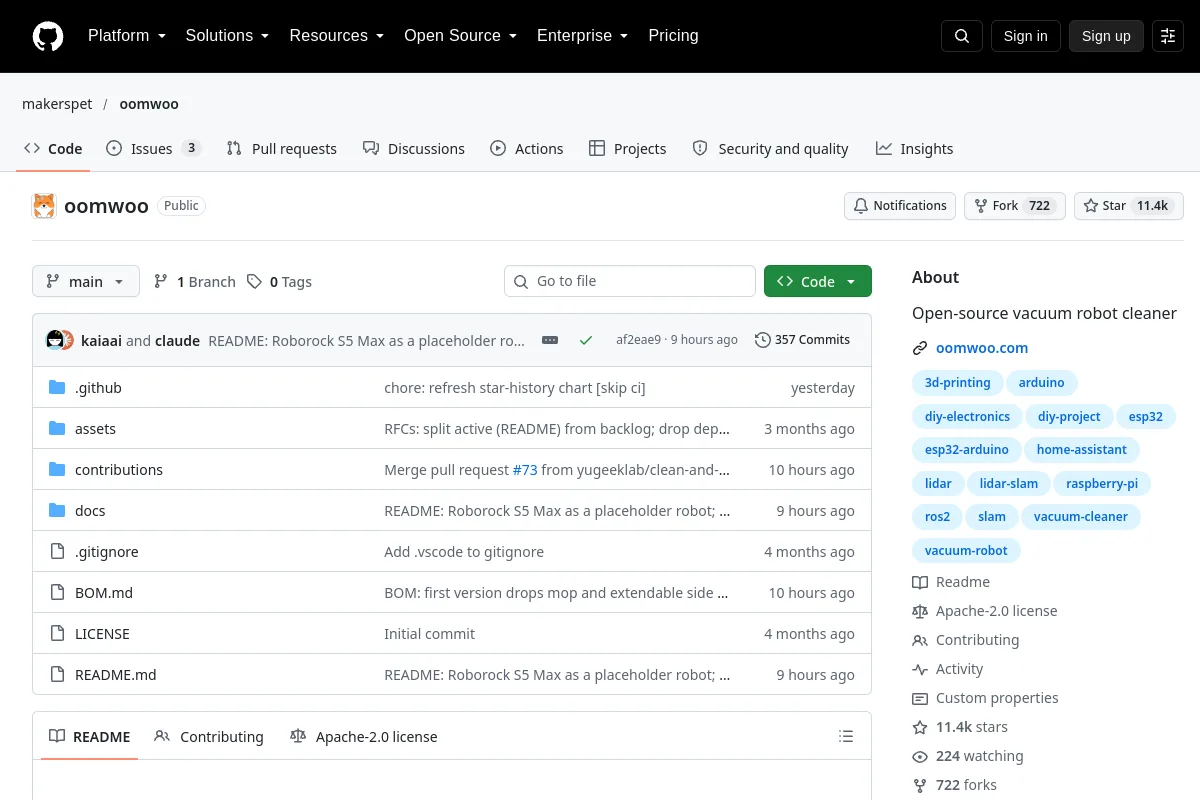Expand the Enterprise menu

coord(583,36)
